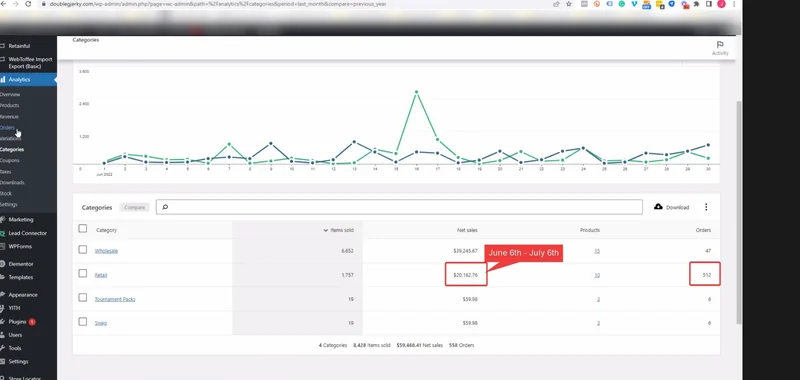This screenshot has width=800, height=380.
Task: Open Chrome's three-dot menu
Action: click(734, 4)
